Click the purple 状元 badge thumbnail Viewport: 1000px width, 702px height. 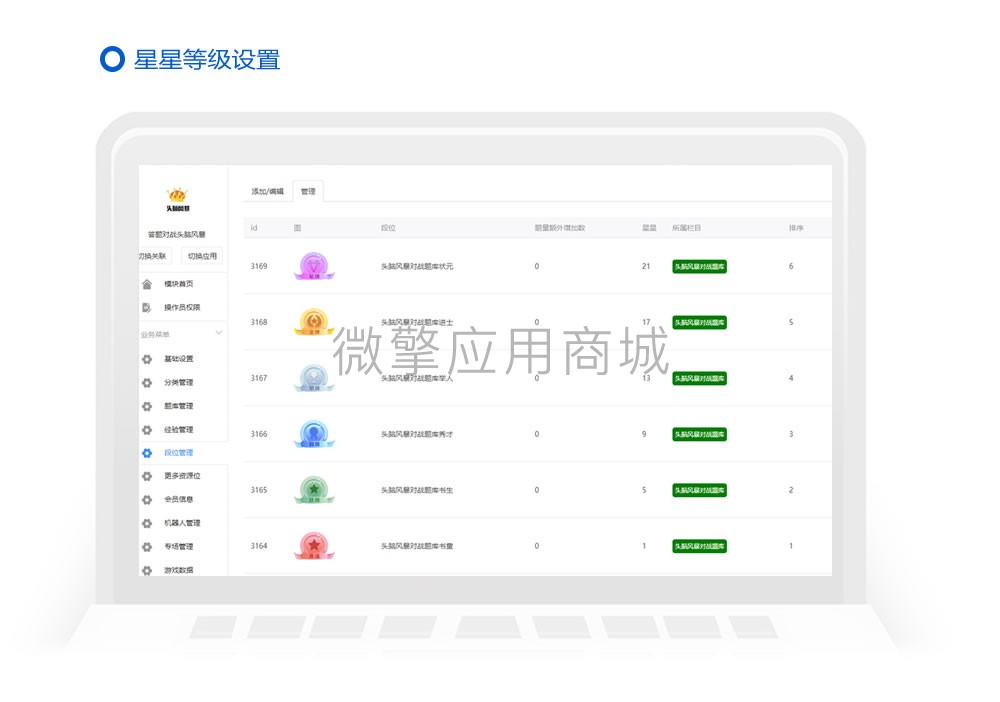pyautogui.click(x=314, y=266)
